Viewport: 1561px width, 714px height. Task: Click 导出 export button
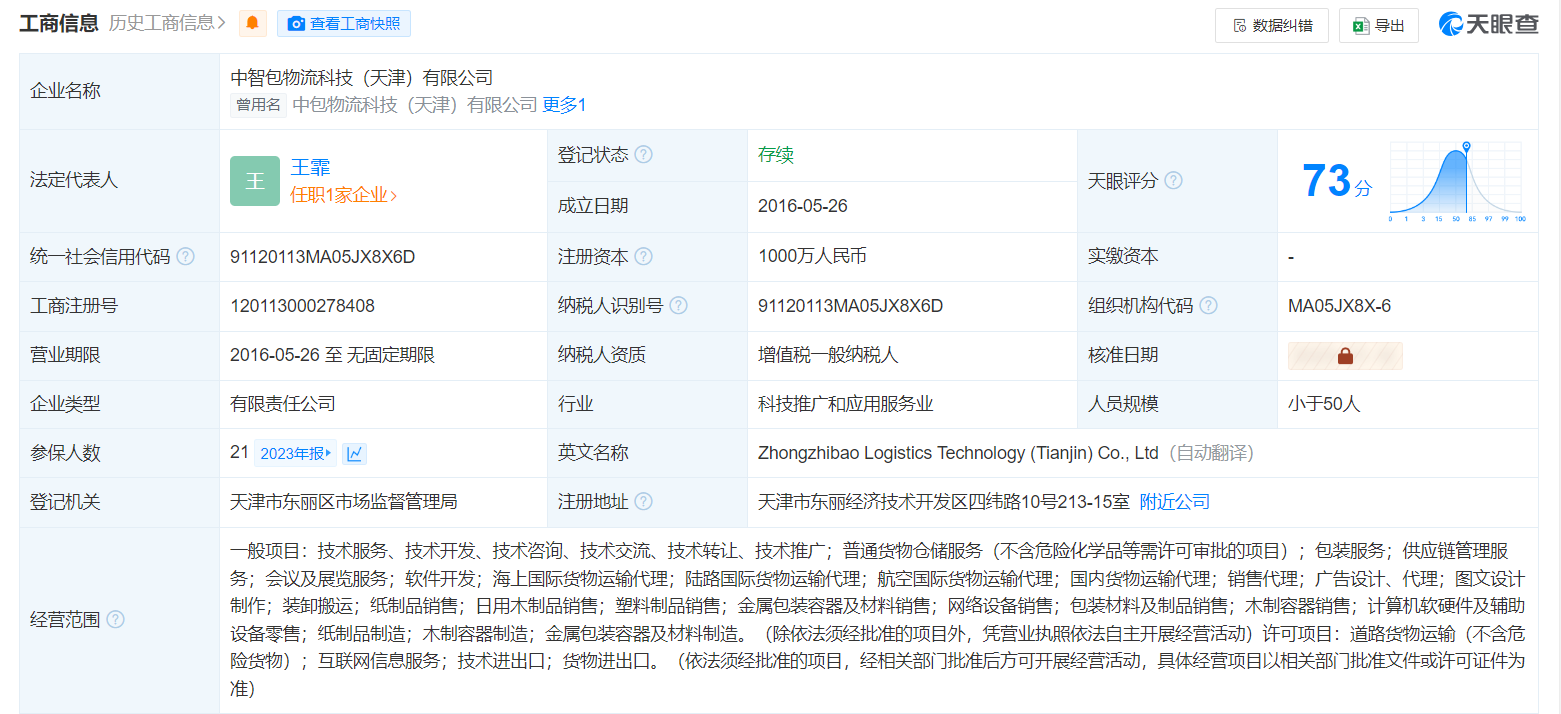click(1378, 25)
